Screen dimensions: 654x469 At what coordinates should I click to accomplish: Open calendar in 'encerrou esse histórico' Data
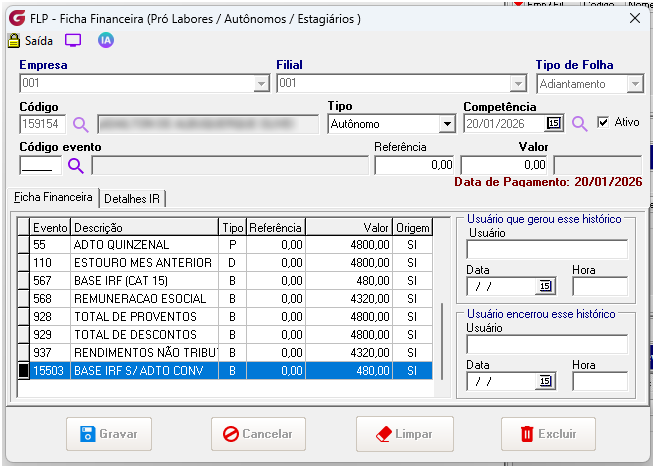545,381
